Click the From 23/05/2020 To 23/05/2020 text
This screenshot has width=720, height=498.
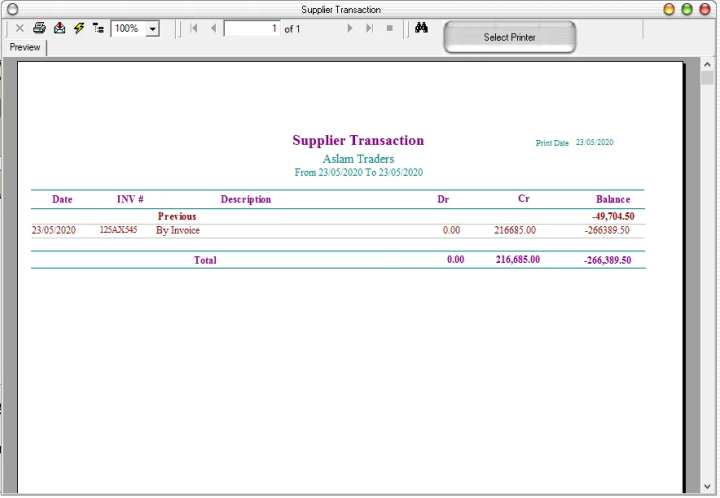tap(359, 173)
